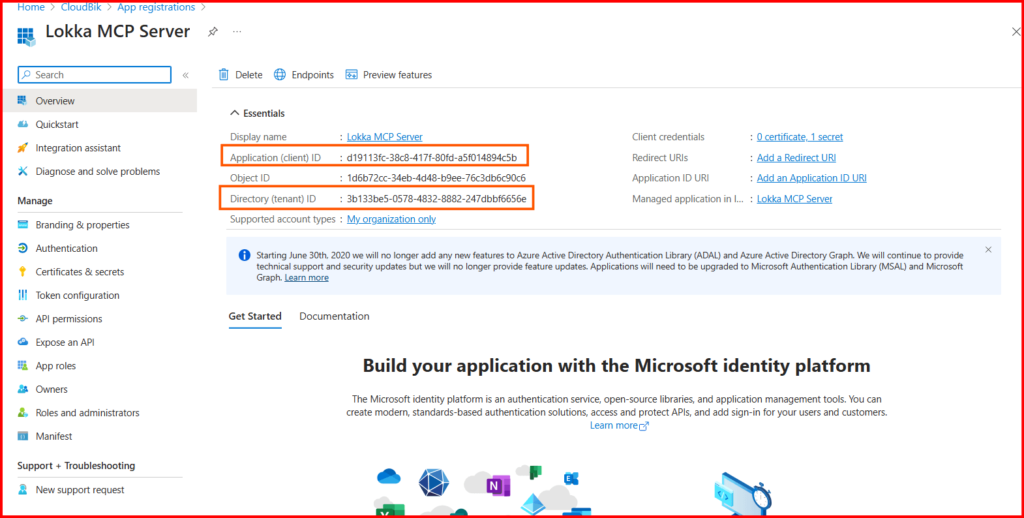Click Learn more in the ADAL notice
Image resolution: width=1024 pixels, height=518 pixels.
pos(307,278)
